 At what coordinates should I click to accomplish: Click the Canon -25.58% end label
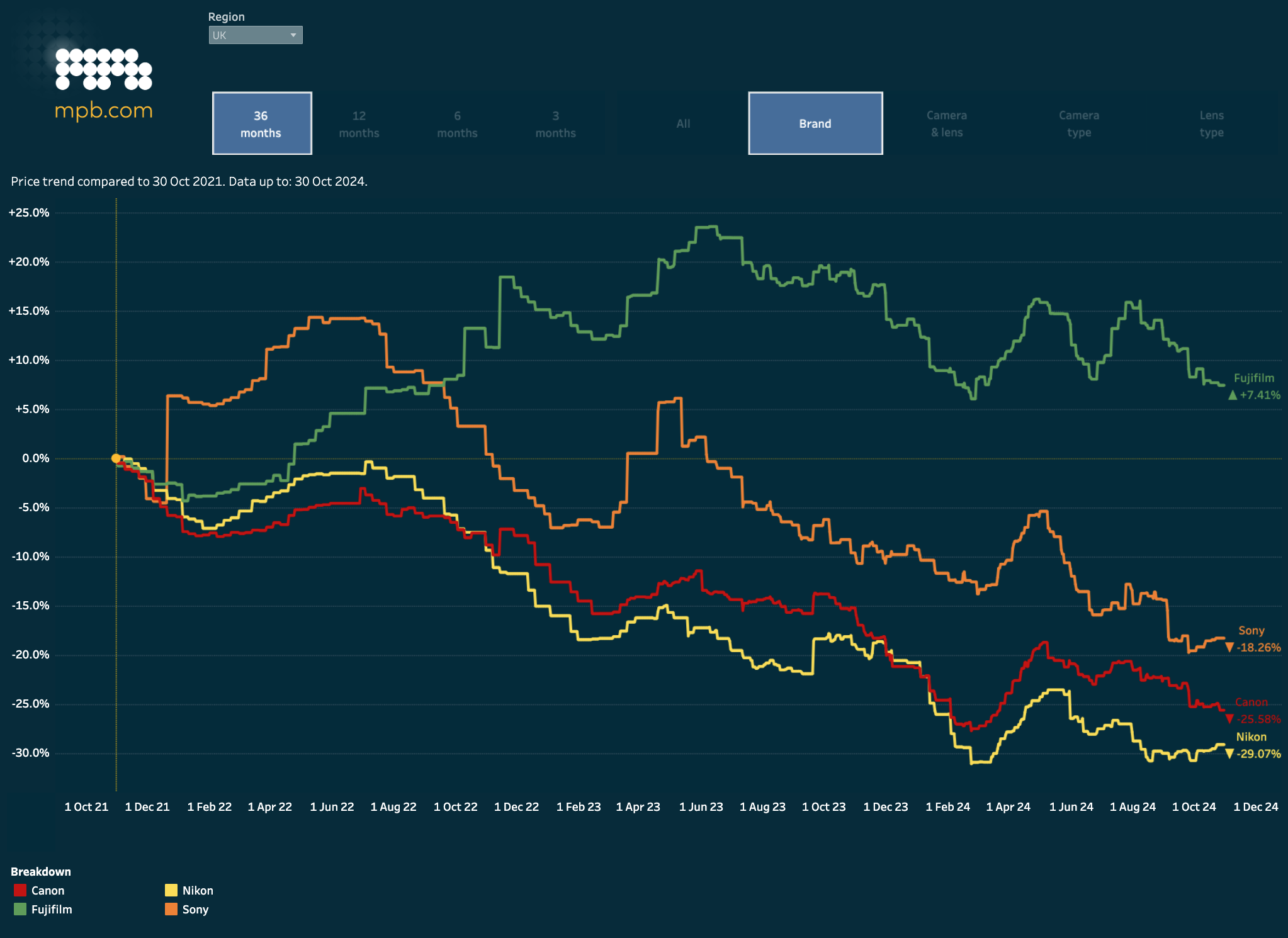[1253, 711]
